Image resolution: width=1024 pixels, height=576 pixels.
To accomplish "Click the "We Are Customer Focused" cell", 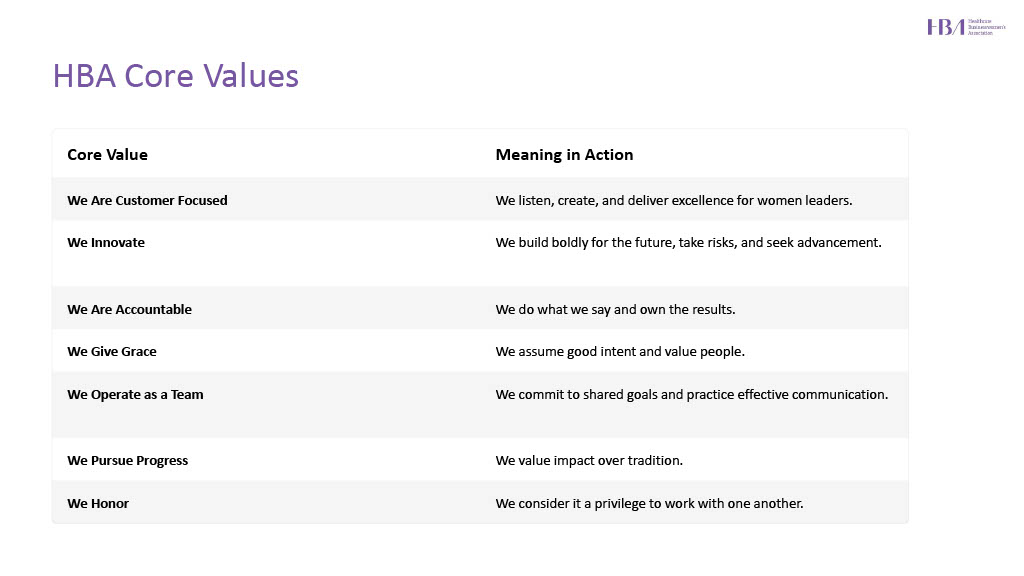I will (147, 200).
